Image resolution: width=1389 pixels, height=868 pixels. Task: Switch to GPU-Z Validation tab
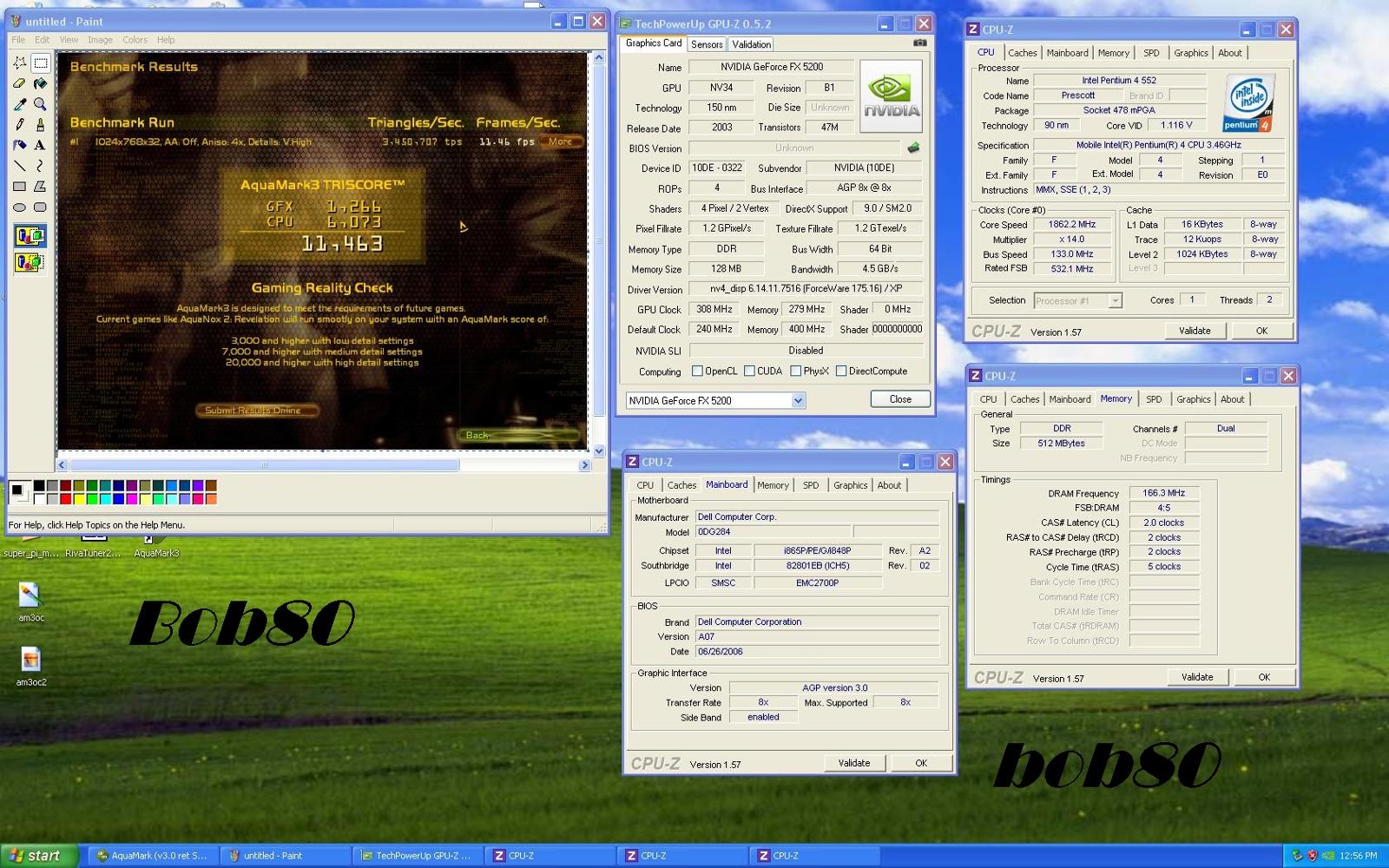tap(751, 44)
